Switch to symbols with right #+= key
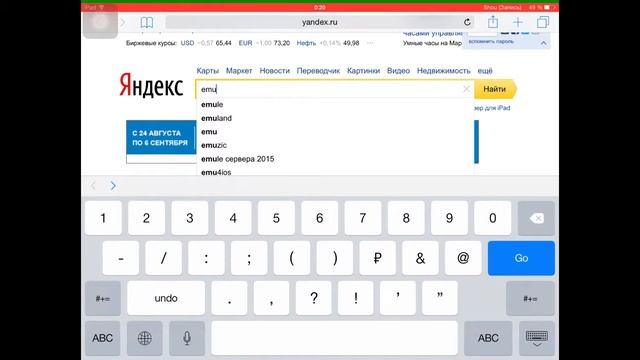The image size is (640, 360). click(x=530, y=298)
